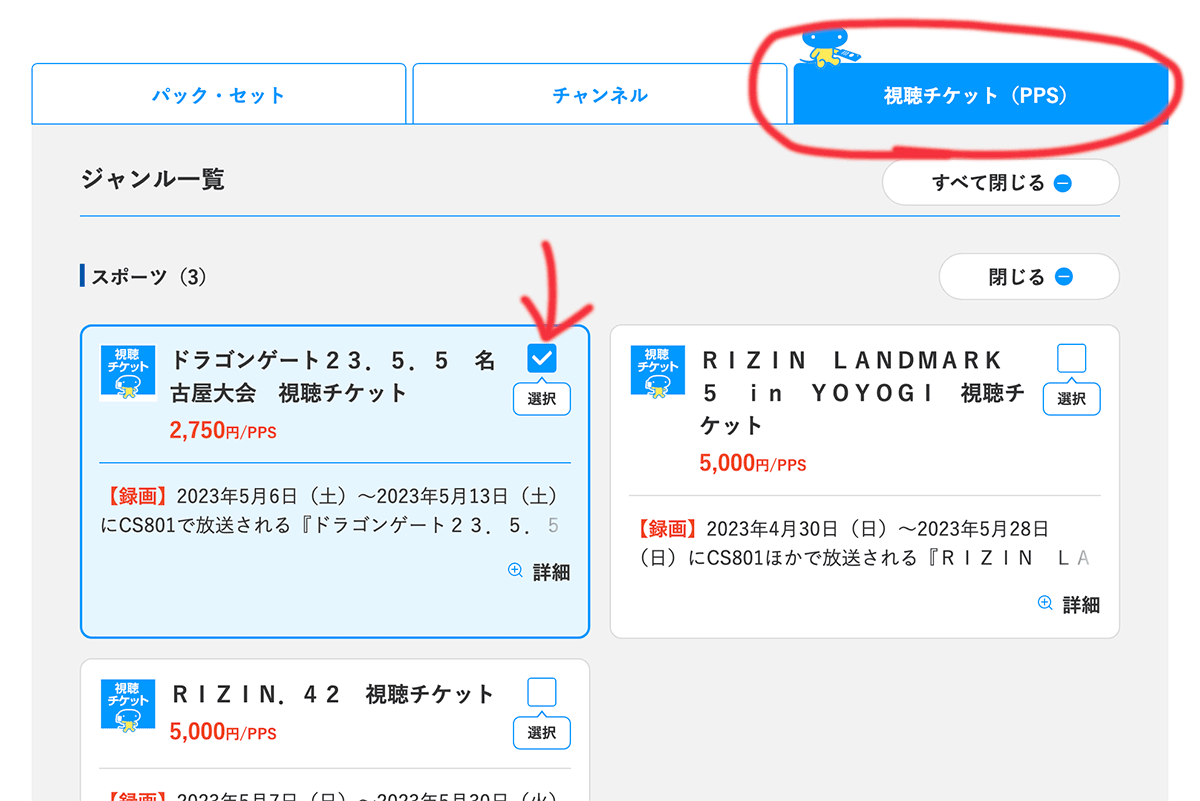Click the minus icon inside すべて閉じる button
Image resolution: width=1200 pixels, height=801 pixels.
tap(1062, 182)
